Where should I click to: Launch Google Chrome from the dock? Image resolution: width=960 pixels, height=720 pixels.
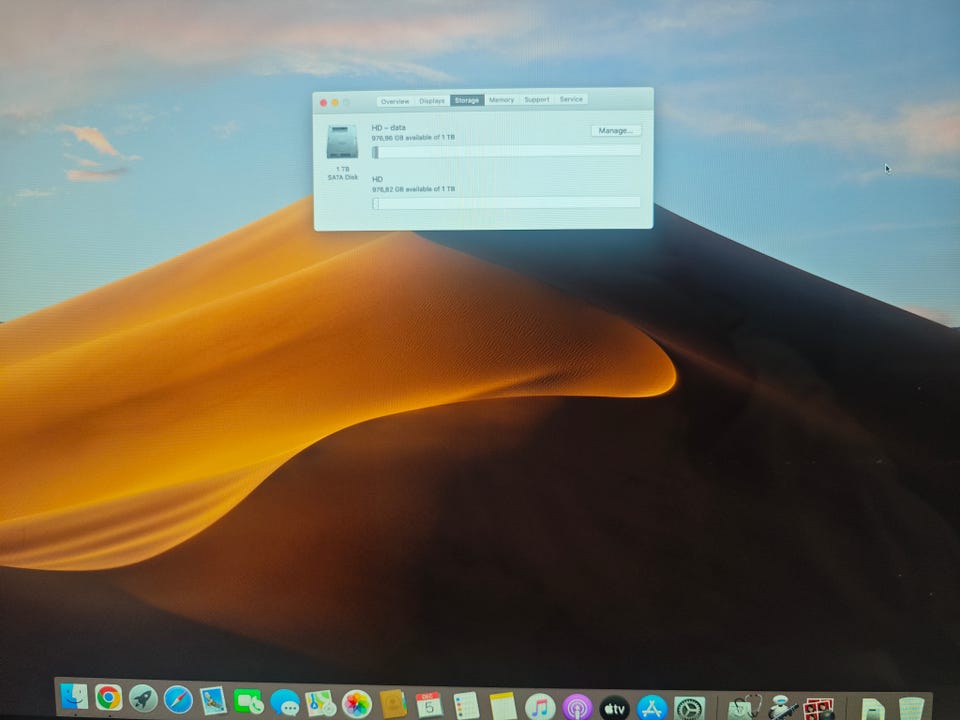(x=108, y=697)
